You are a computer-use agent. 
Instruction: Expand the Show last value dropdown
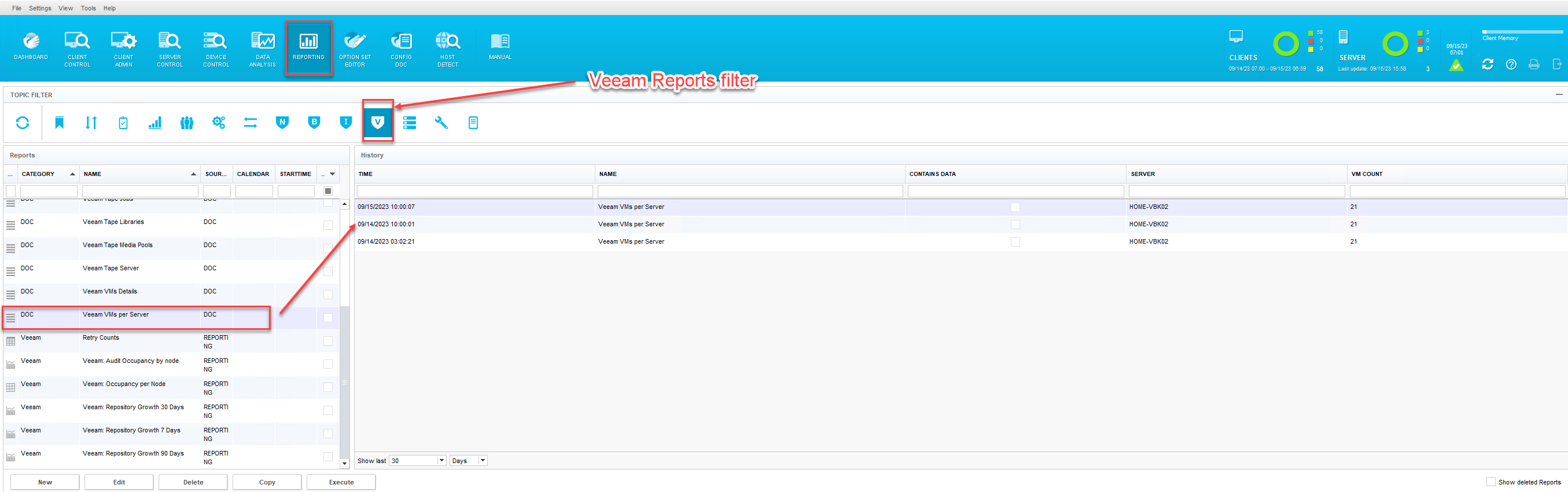coord(442,460)
